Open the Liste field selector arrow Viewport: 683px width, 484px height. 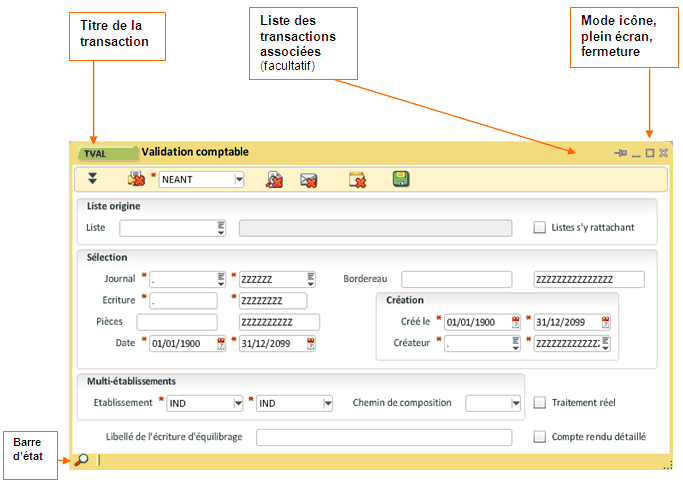click(x=221, y=228)
